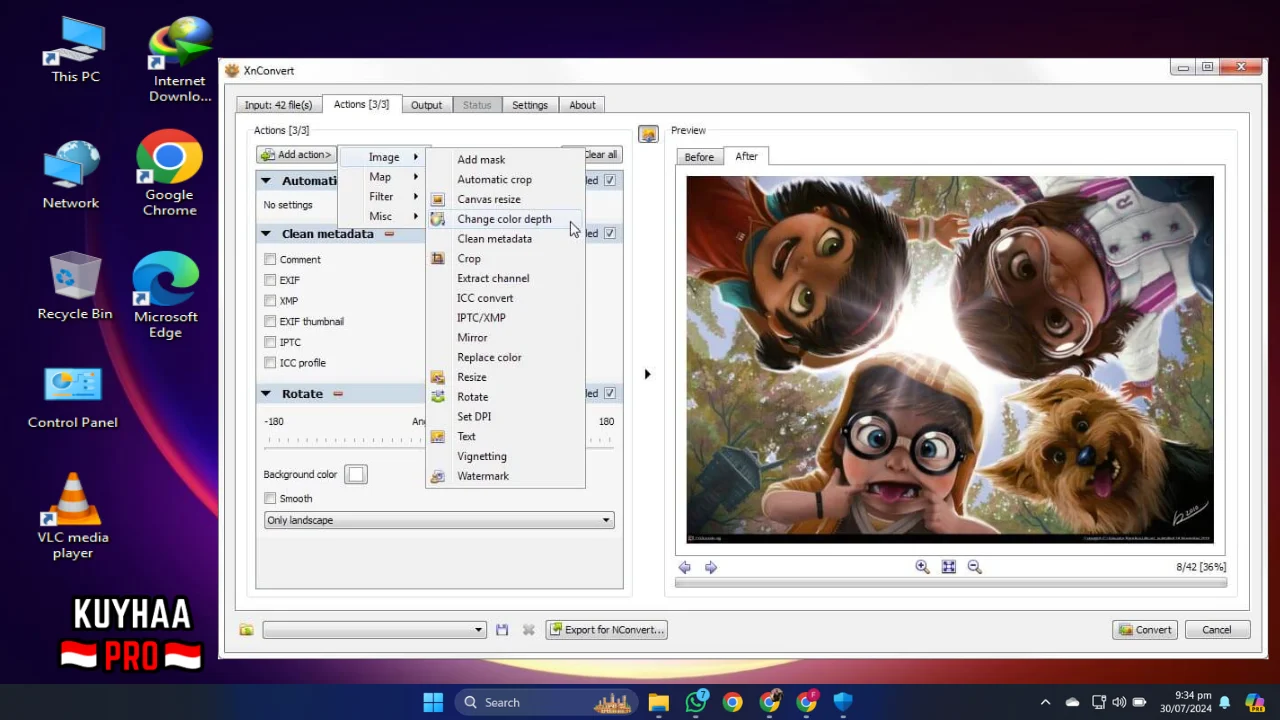Click the Rotate angle slider track
Image resolution: width=1280 pixels, height=720 pixels.
tap(439, 440)
